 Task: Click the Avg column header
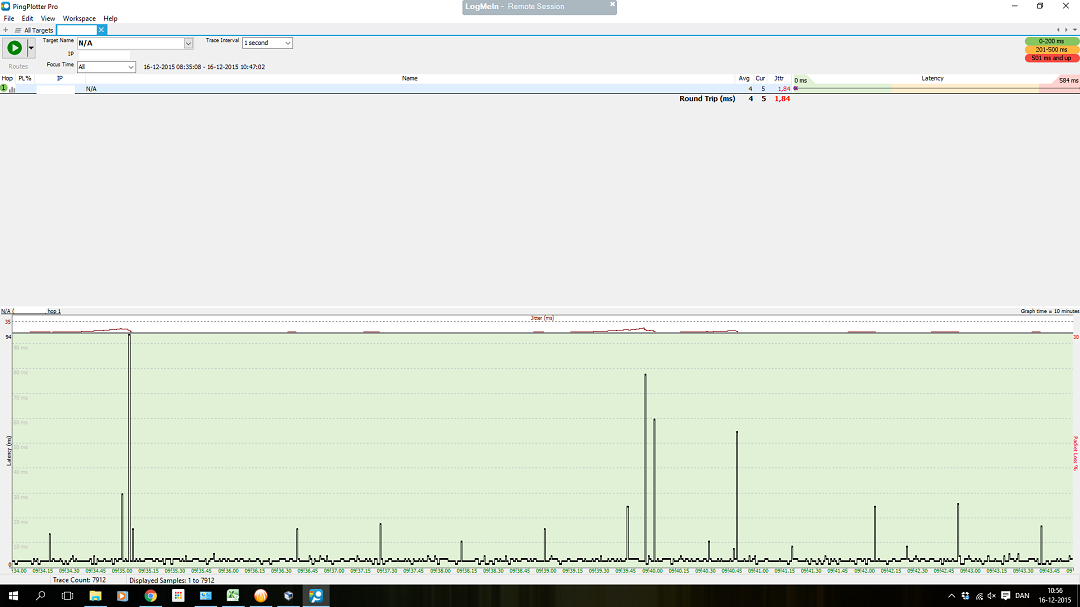(x=743, y=78)
